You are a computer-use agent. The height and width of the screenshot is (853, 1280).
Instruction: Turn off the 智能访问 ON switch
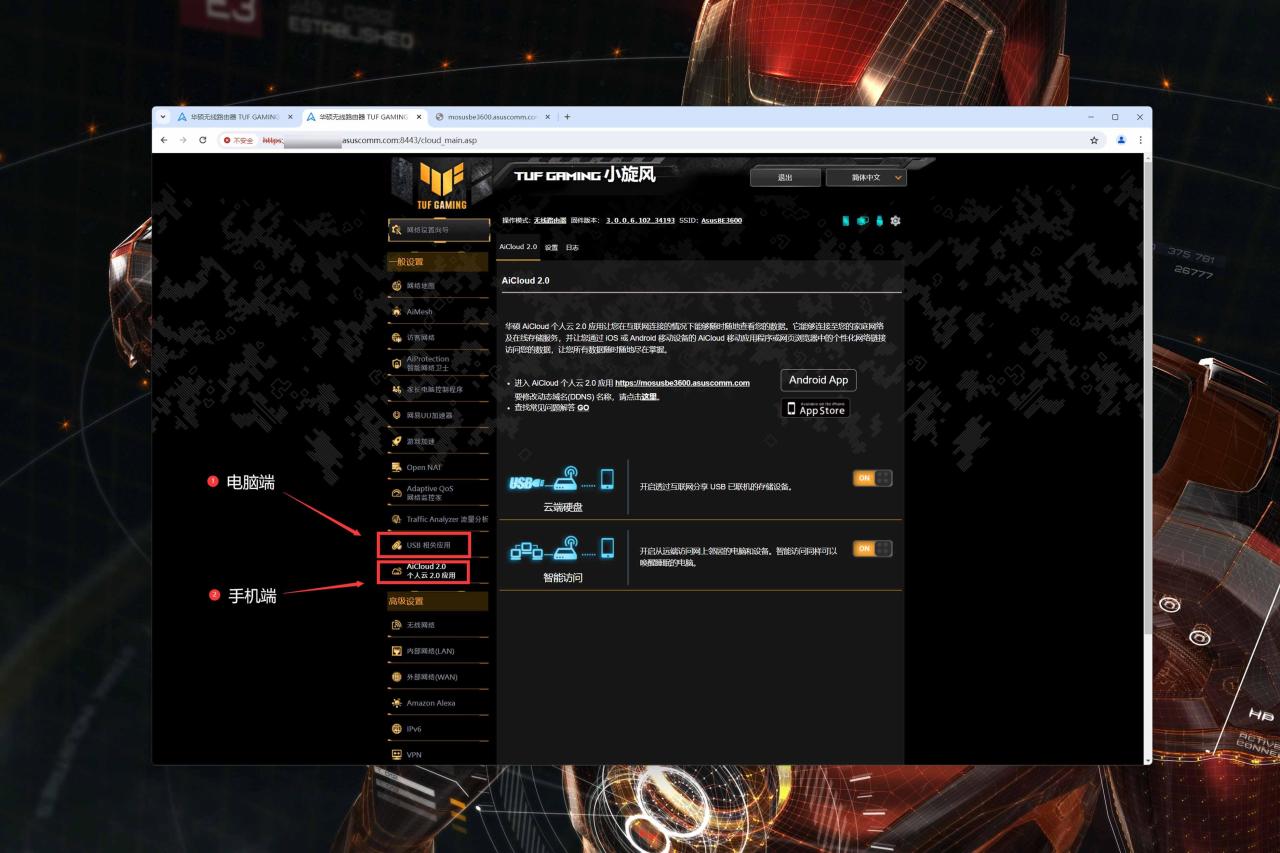872,548
